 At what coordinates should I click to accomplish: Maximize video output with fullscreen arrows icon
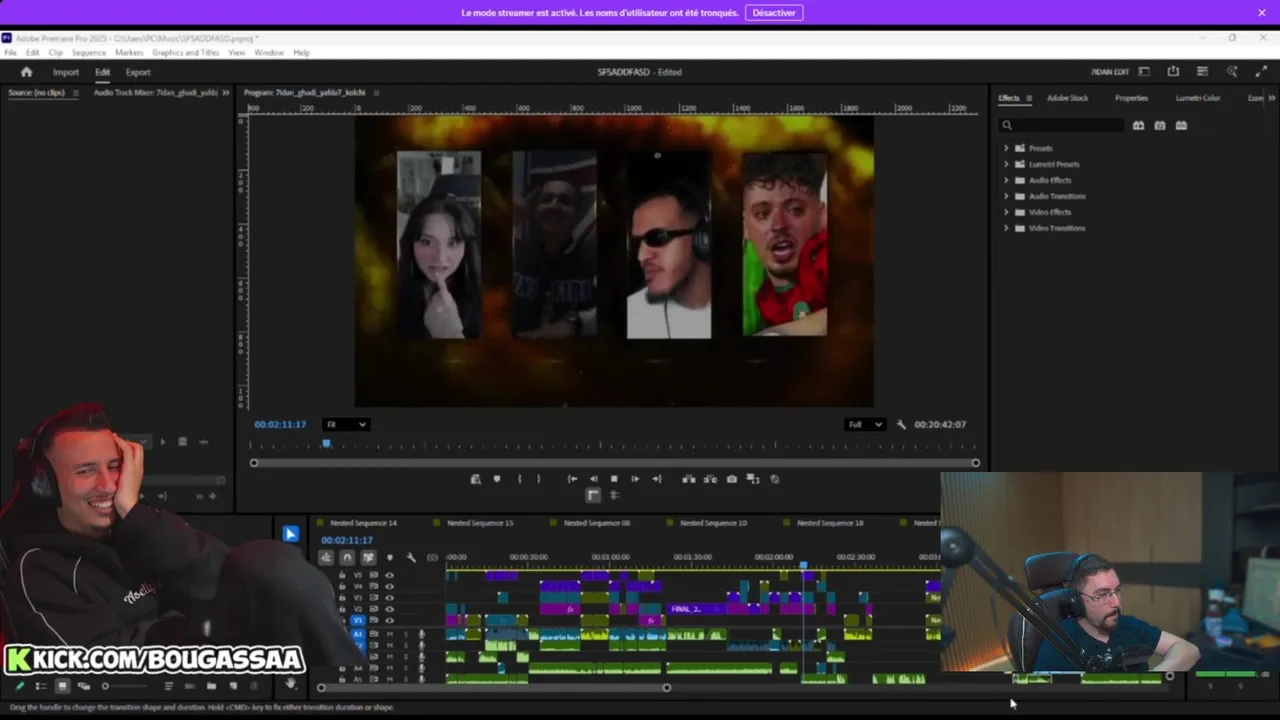pos(1261,72)
